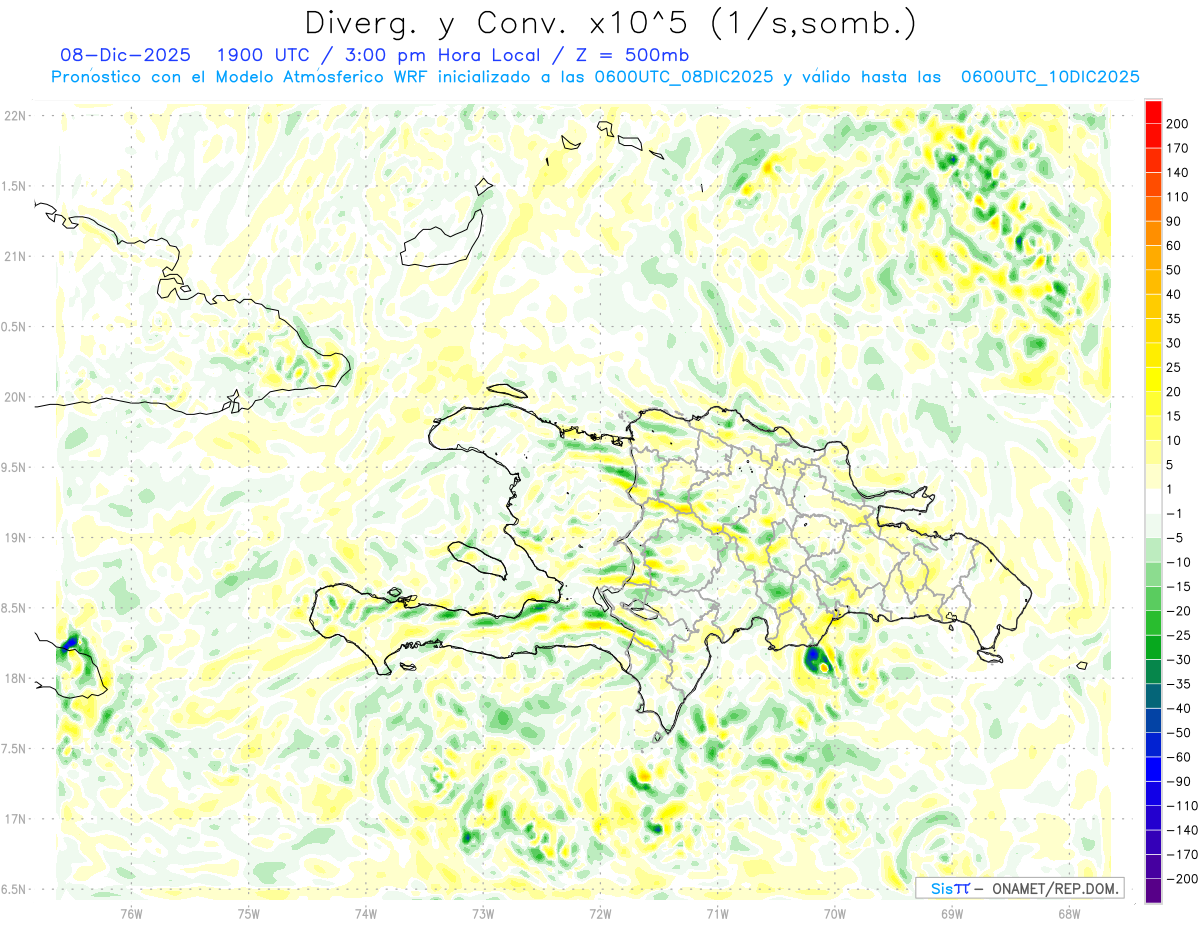Click the white swatch between legend values 1 and -1

pos(1153,501)
